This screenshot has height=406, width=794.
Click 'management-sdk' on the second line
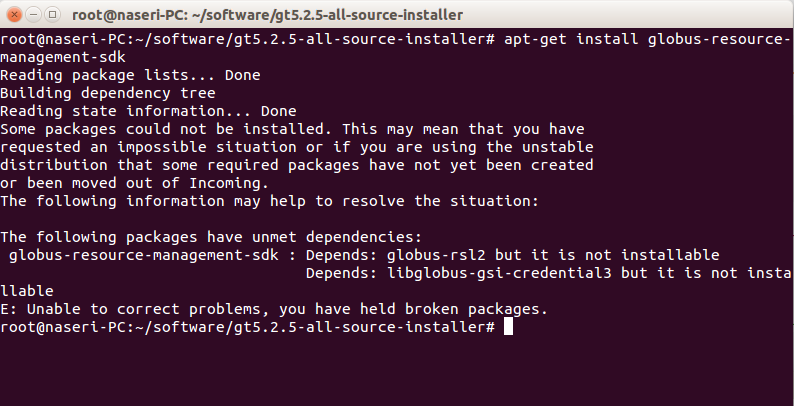click(x=63, y=57)
